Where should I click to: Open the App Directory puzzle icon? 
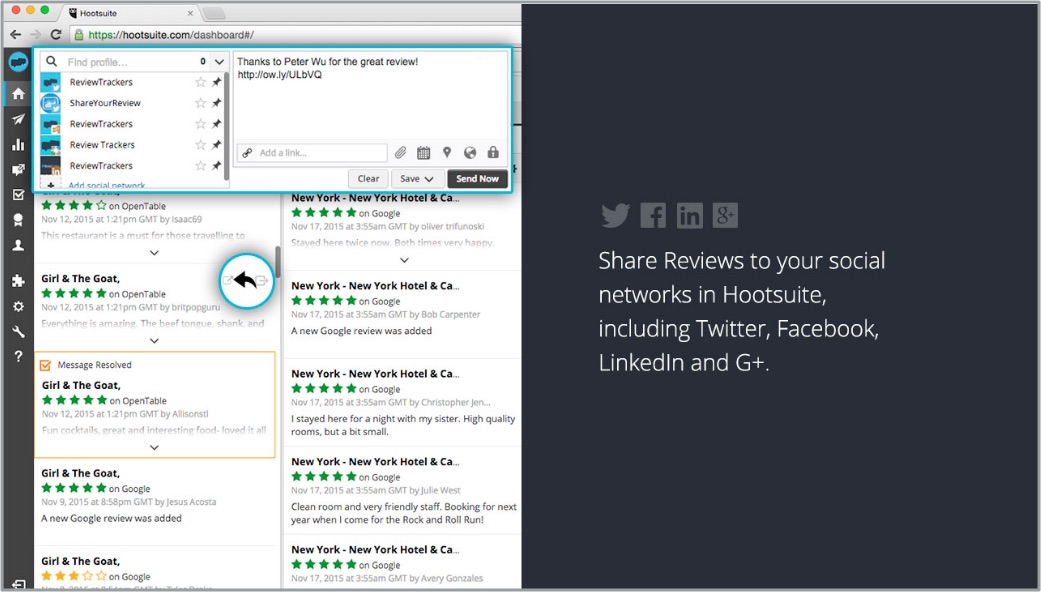point(18,281)
